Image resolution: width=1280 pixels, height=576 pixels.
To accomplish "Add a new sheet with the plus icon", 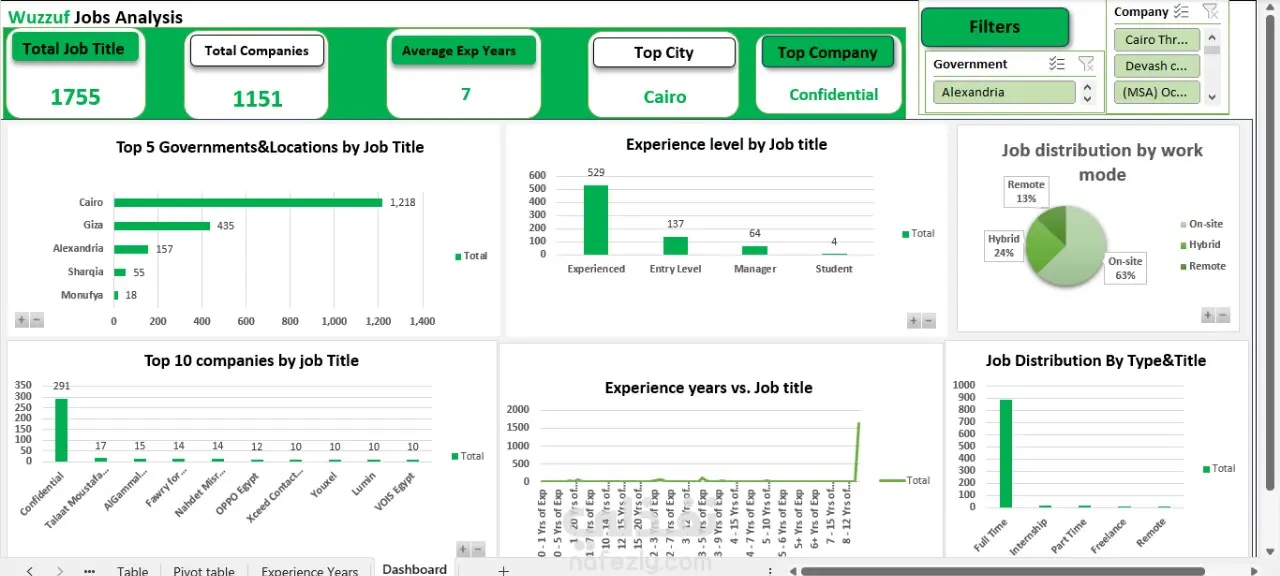I will click(x=503, y=570).
